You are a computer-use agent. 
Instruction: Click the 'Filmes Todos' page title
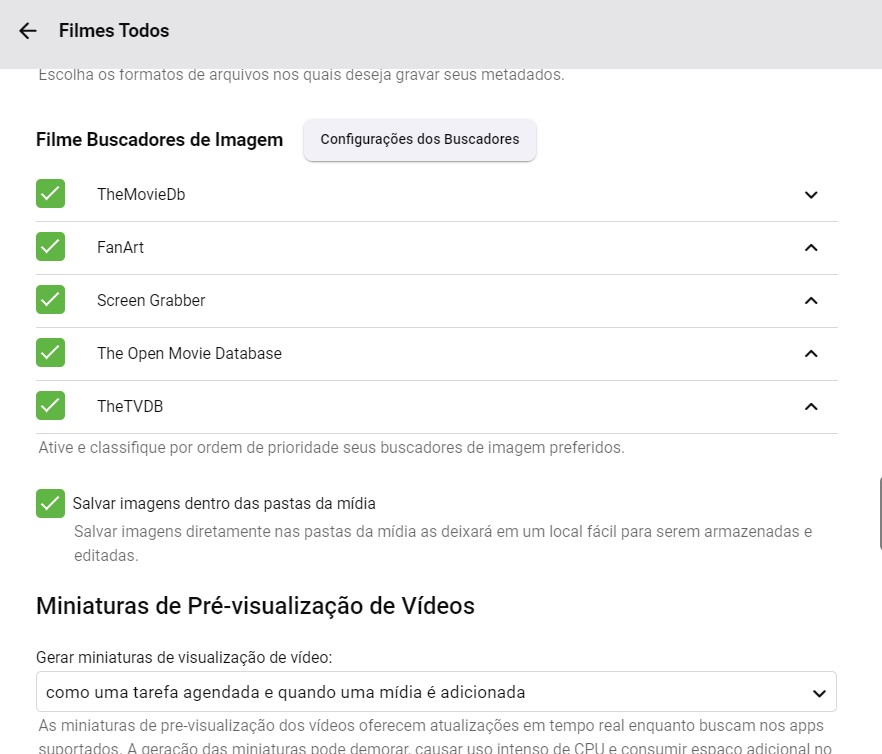pos(114,31)
